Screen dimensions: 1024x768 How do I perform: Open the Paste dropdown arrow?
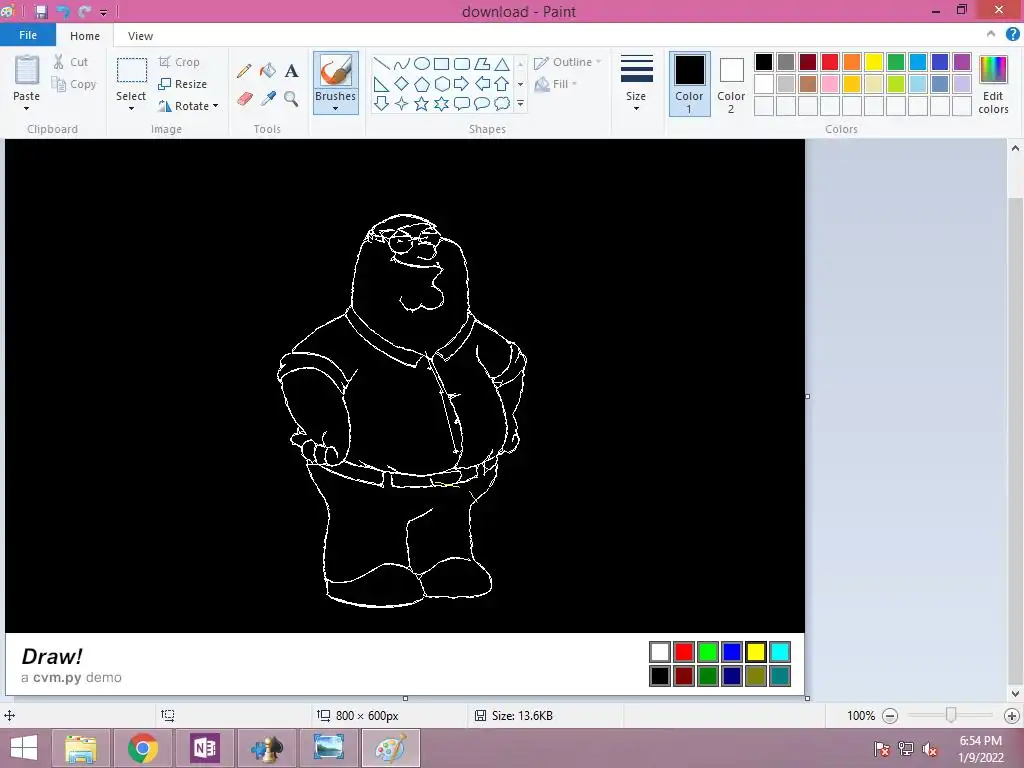point(27,108)
